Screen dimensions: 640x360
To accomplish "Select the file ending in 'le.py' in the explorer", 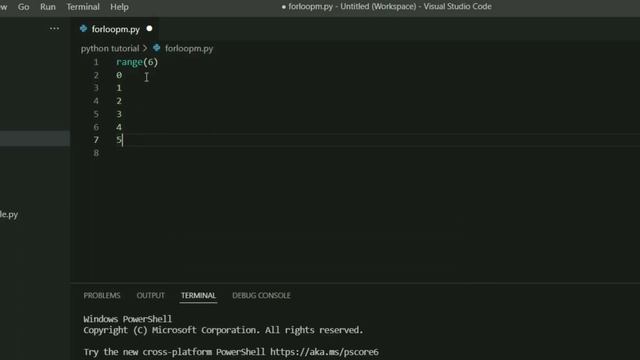I will pos(9,214).
